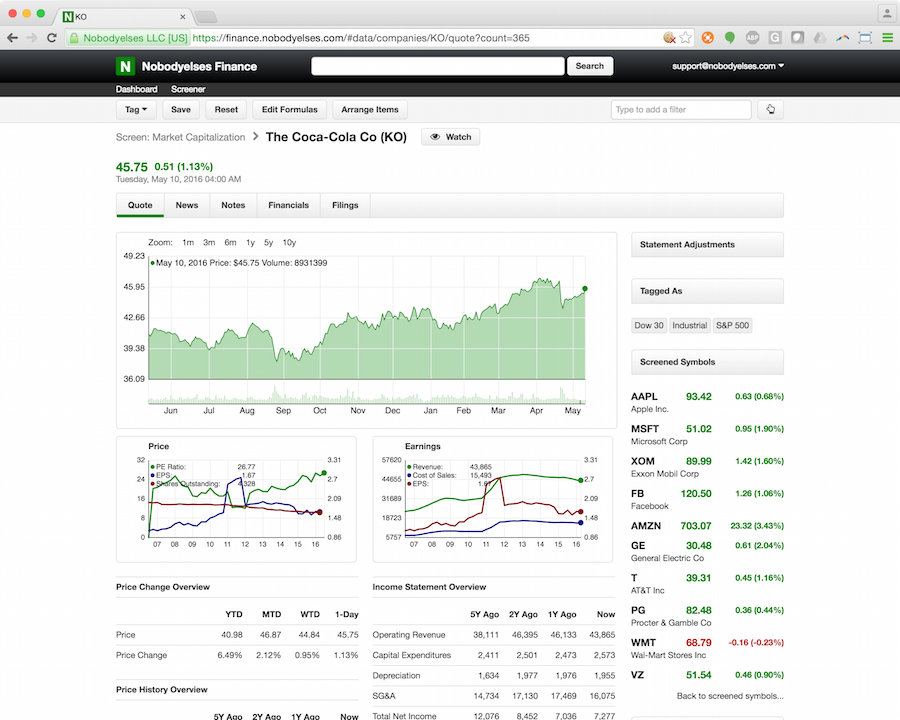Screen dimensions: 900x720
Task: Toggle Watch for The Coca-Cola Co
Action: [x=450, y=137]
